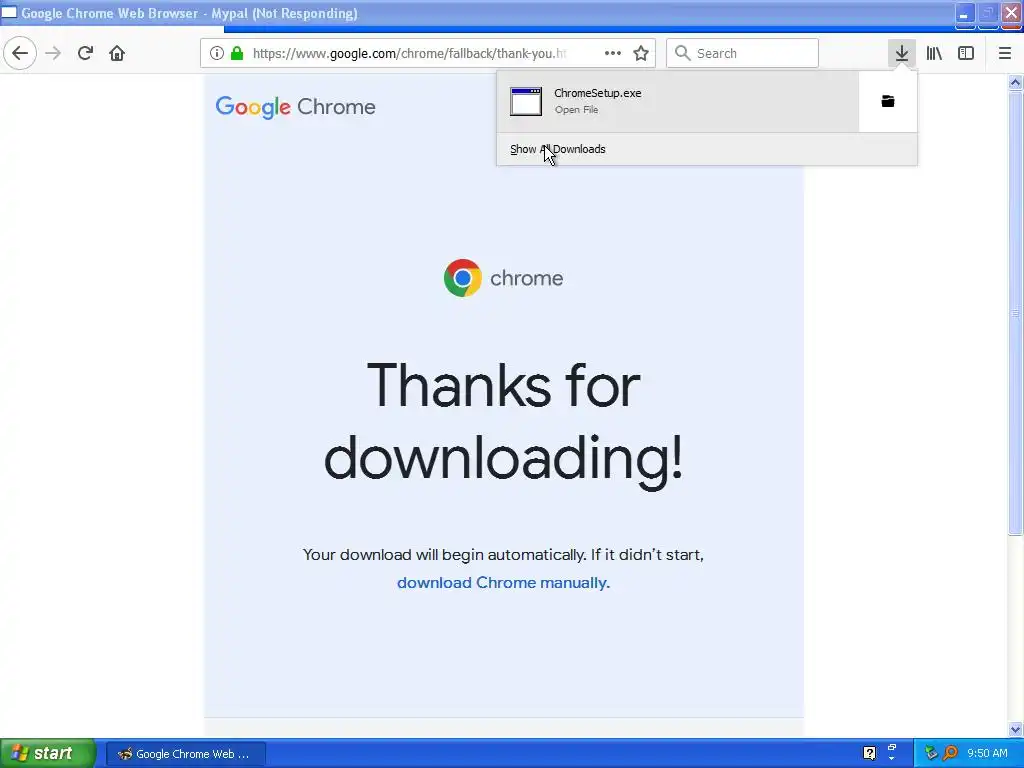This screenshot has height=768, width=1024.
Task: Click the vertical scrollbar thumb
Action: click(x=1015, y=313)
